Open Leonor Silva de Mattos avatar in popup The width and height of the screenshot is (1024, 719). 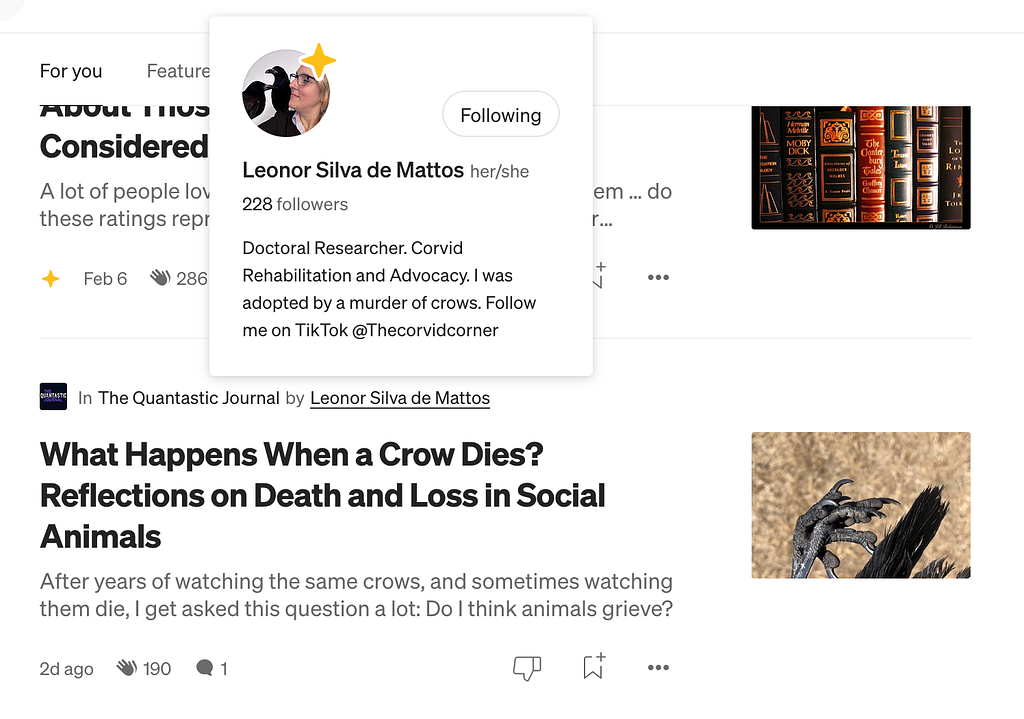coord(286,93)
